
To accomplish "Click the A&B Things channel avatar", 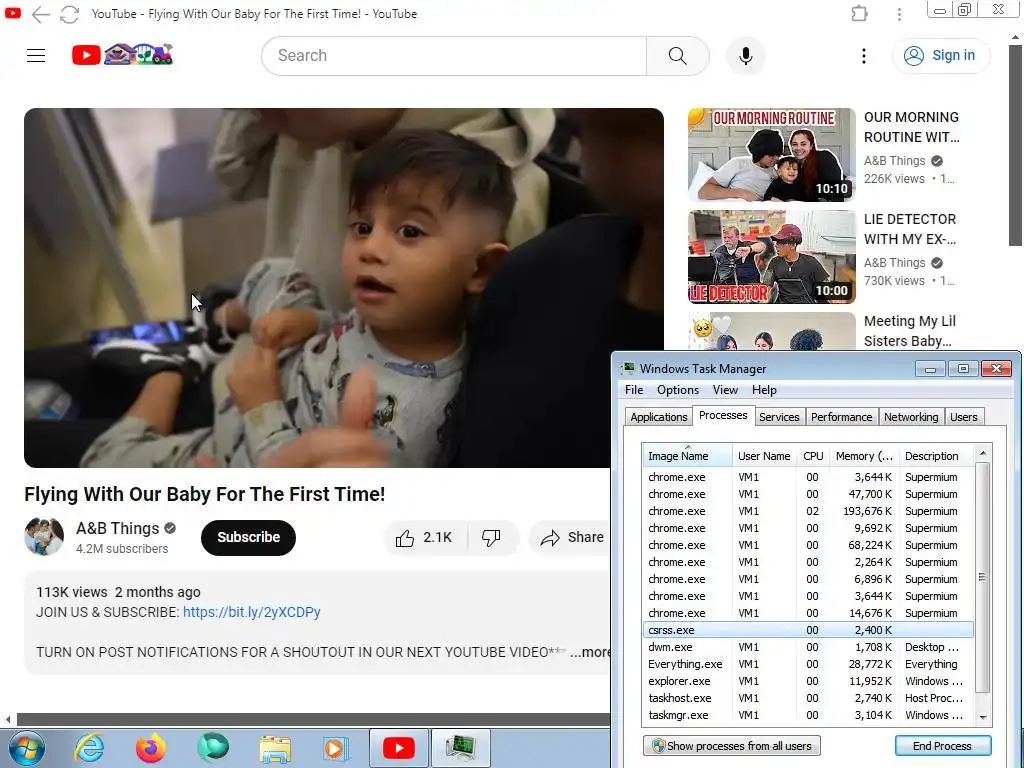I will pyautogui.click(x=44, y=537).
